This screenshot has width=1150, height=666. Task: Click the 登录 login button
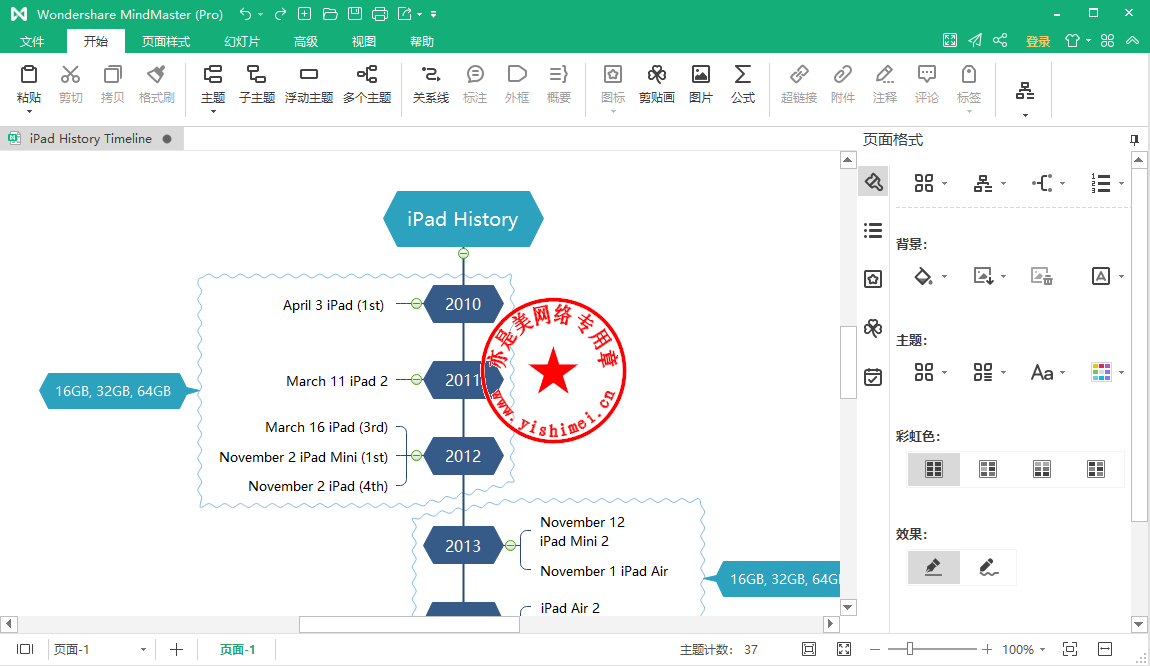[1038, 41]
